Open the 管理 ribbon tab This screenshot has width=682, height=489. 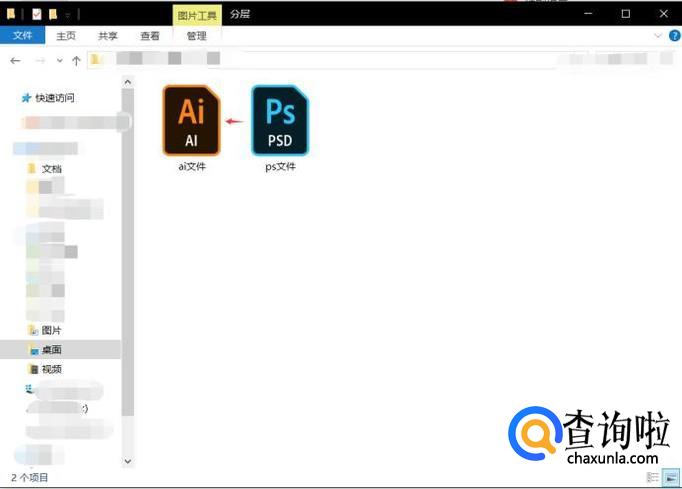click(197, 36)
